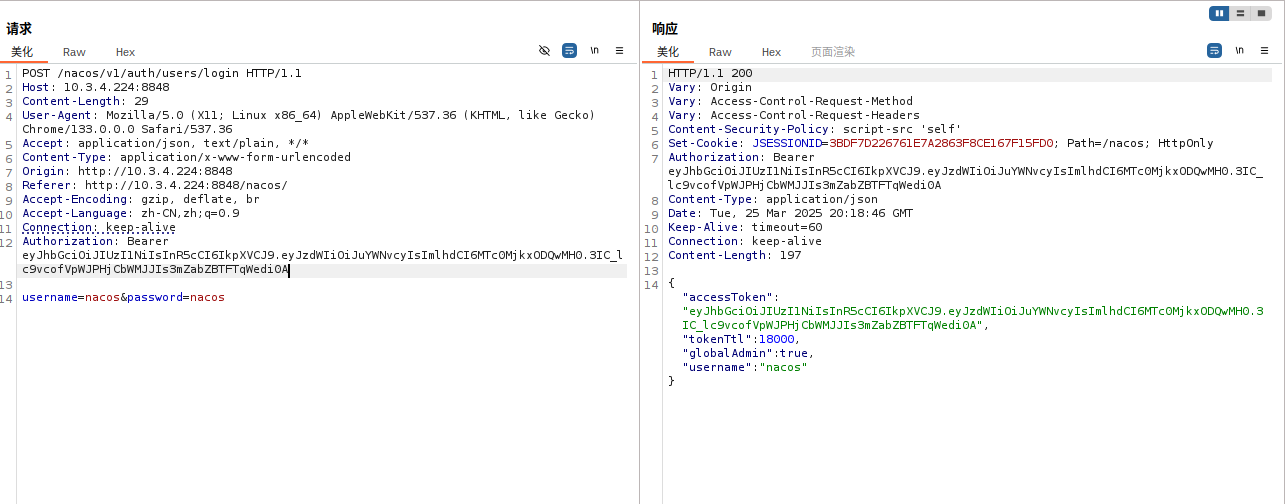Open the response Raw tab
Viewport: 1285px width, 504px height.
[720, 52]
